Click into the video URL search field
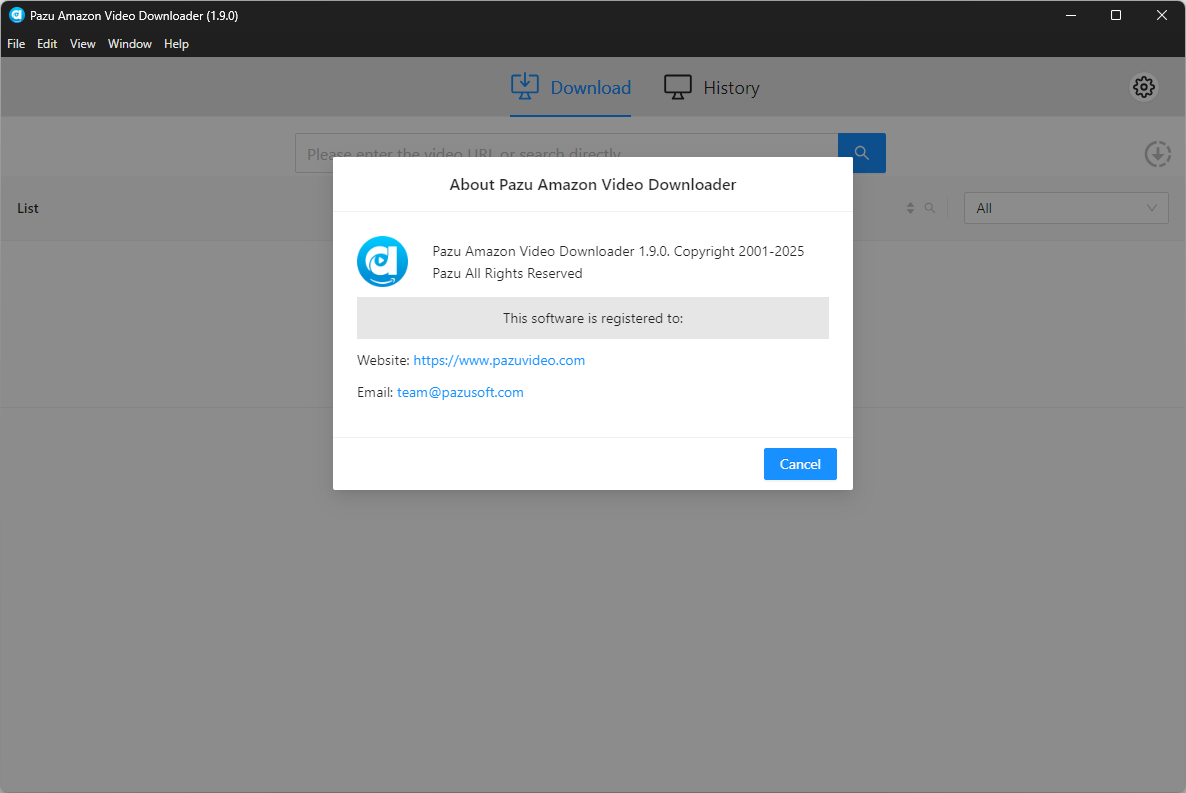 point(567,153)
